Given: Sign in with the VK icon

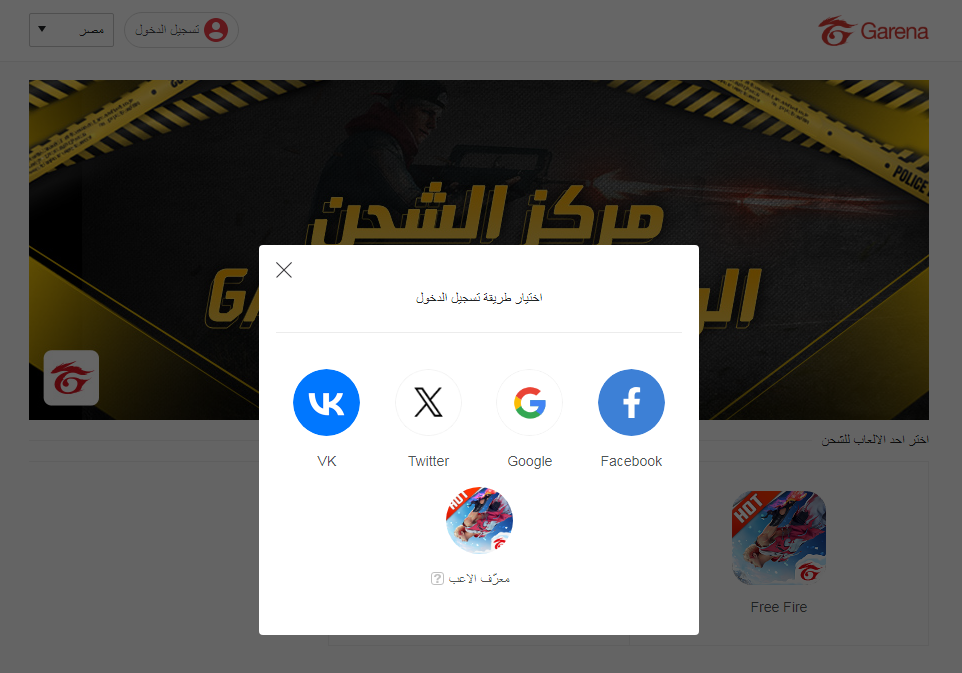Looking at the screenshot, I should (326, 402).
